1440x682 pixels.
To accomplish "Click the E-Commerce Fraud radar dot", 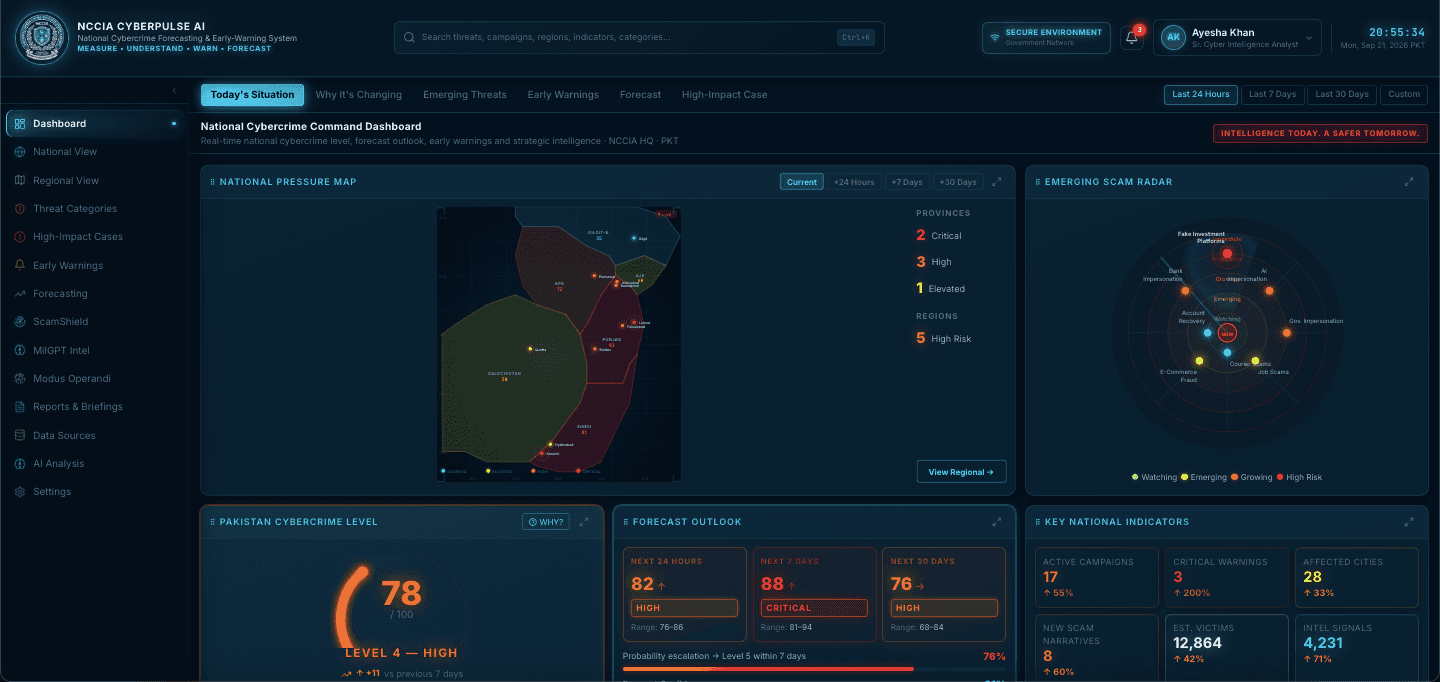I will tap(1199, 361).
